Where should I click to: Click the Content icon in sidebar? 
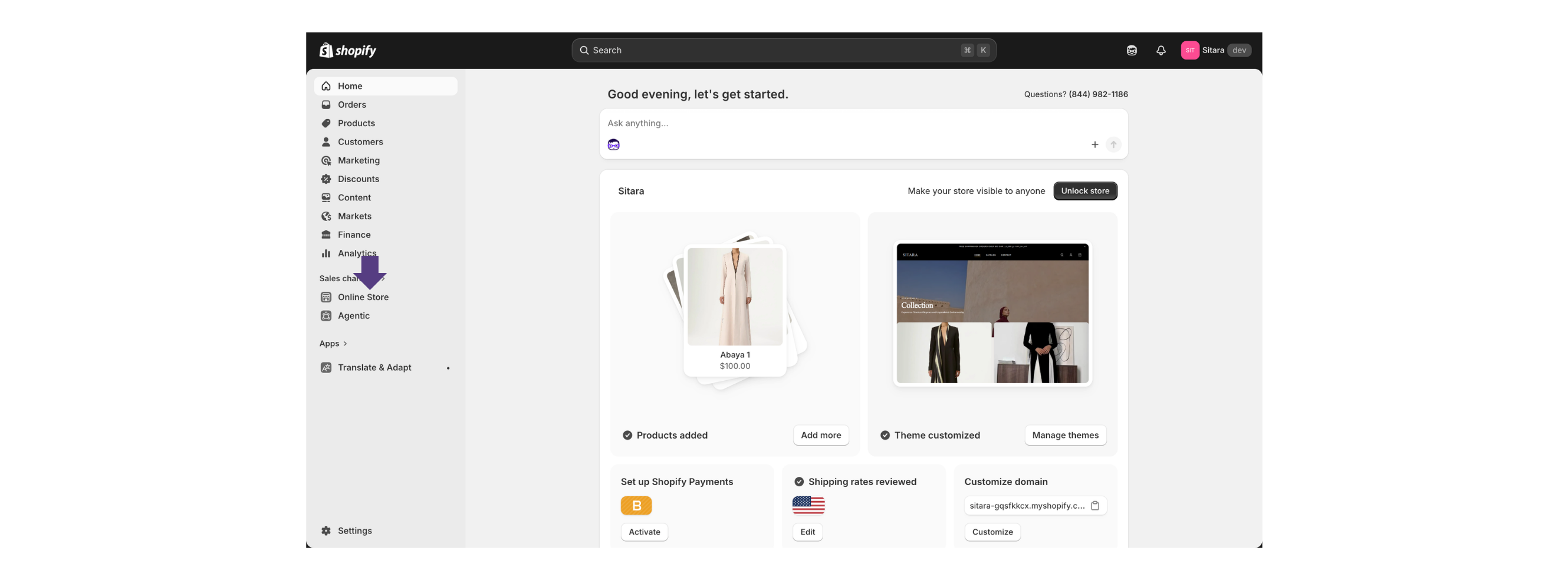326,198
